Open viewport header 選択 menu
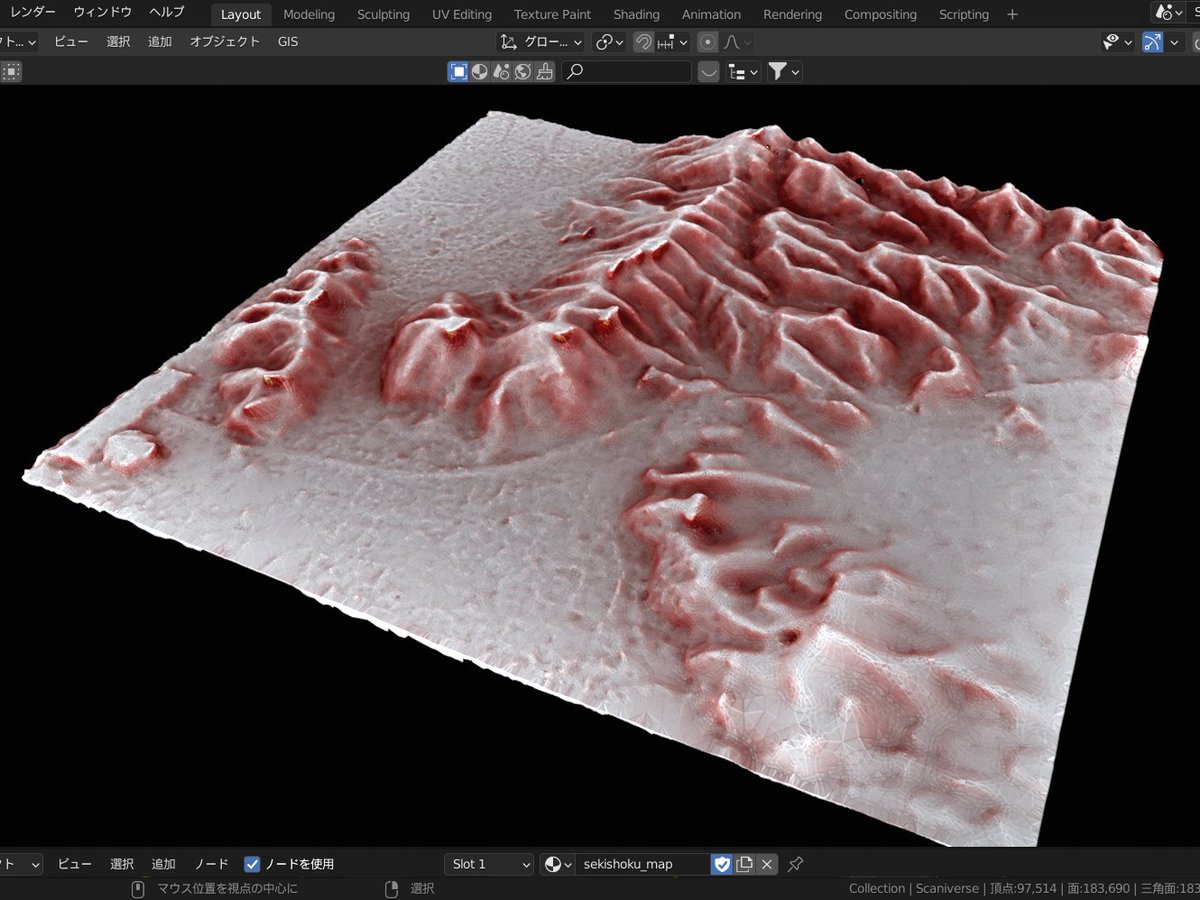 [118, 42]
